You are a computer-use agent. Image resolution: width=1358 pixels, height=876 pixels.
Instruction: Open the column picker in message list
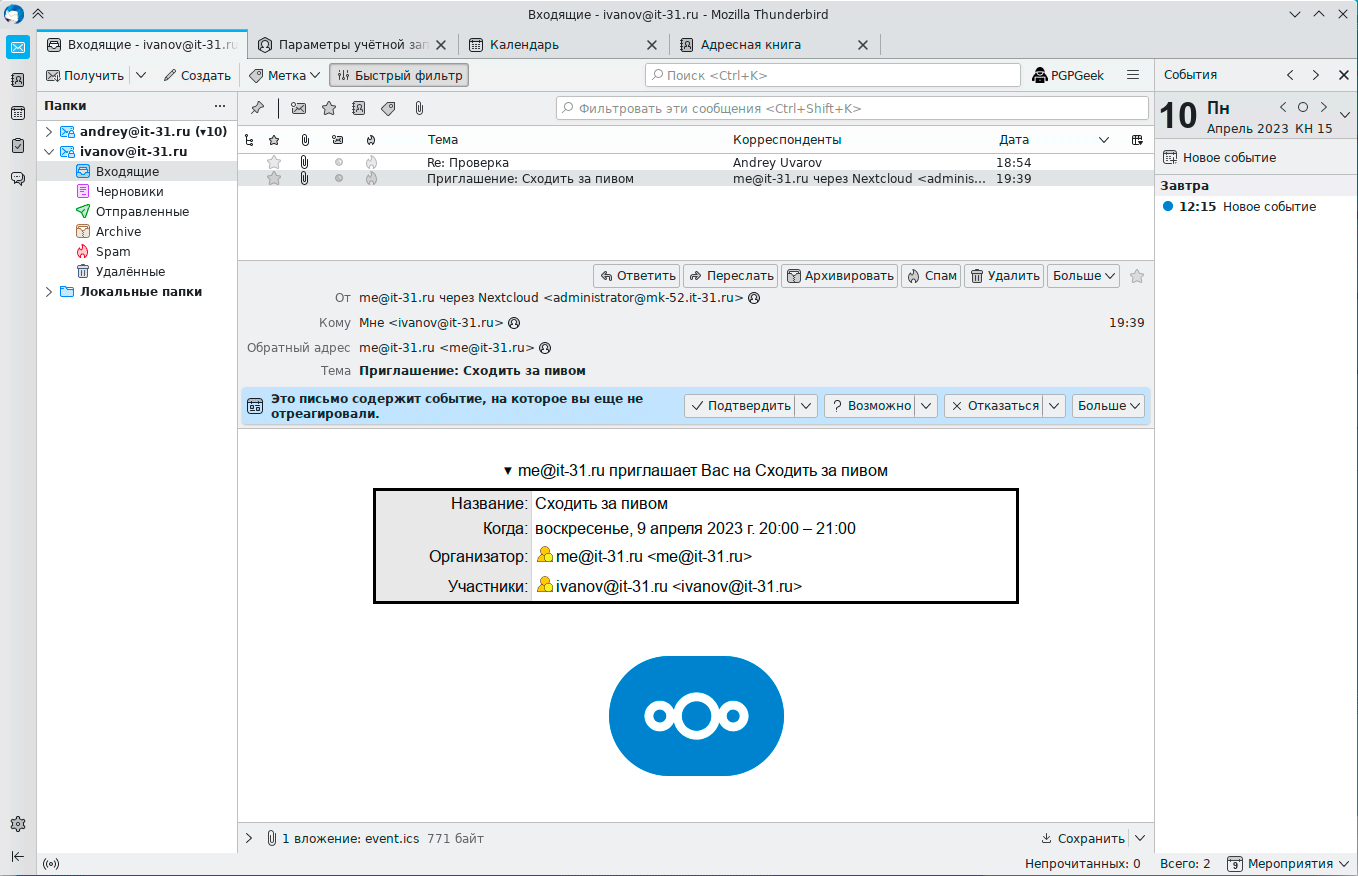(x=1137, y=140)
